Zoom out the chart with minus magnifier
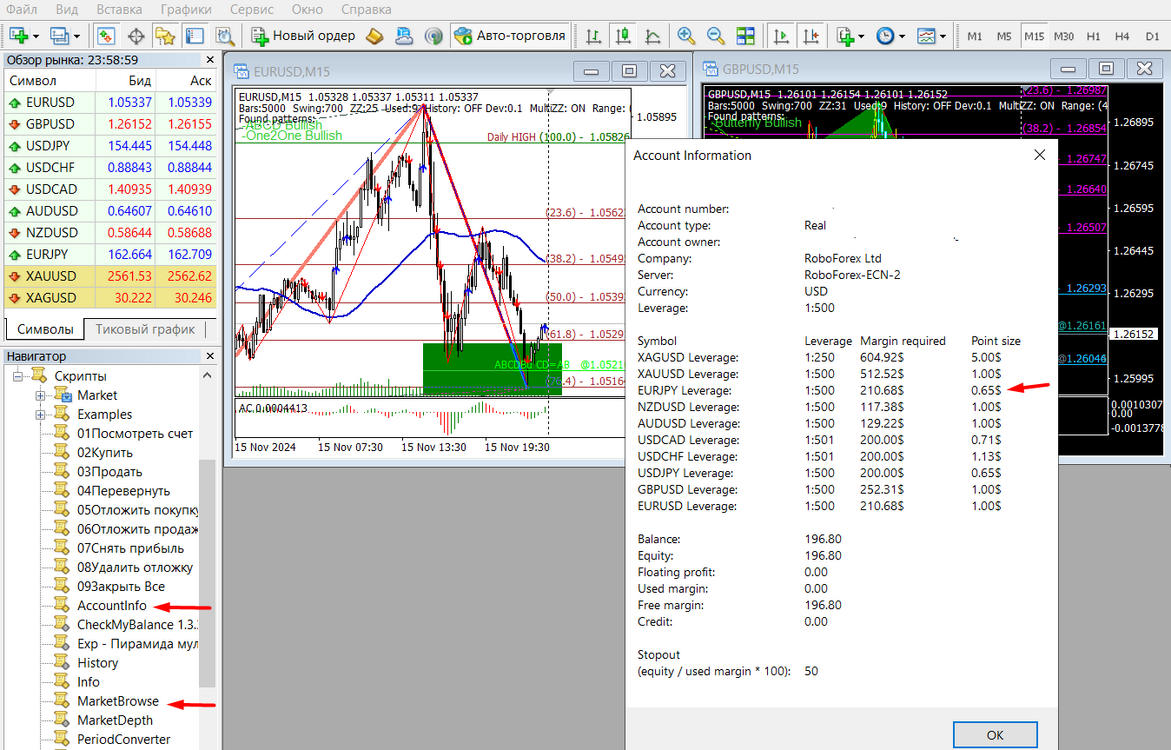 coord(715,35)
